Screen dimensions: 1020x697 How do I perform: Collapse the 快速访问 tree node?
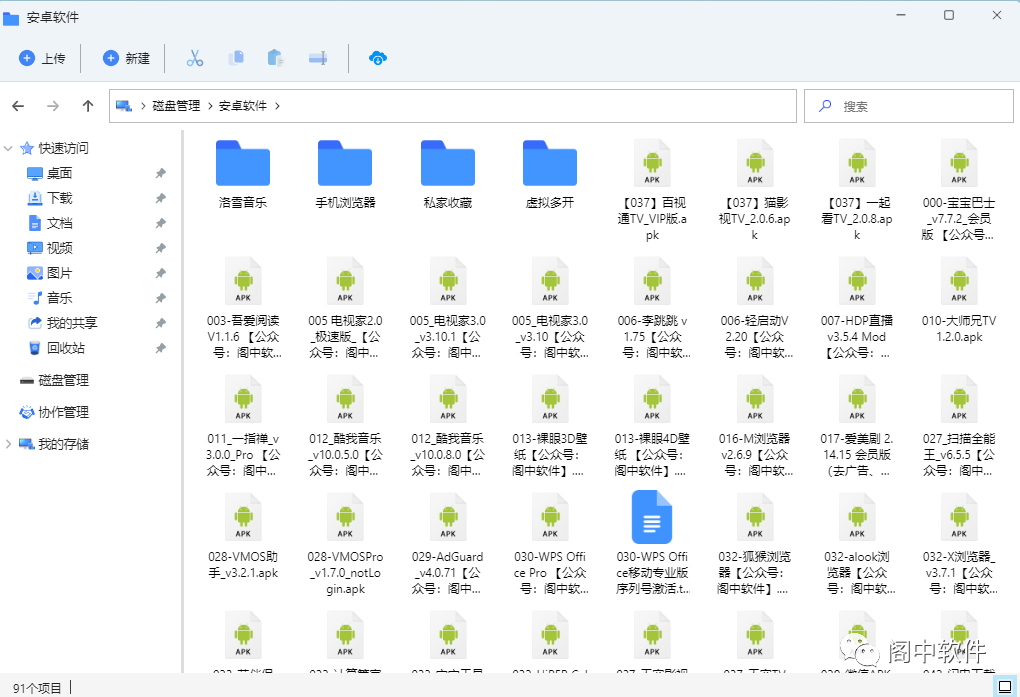click(x=8, y=148)
